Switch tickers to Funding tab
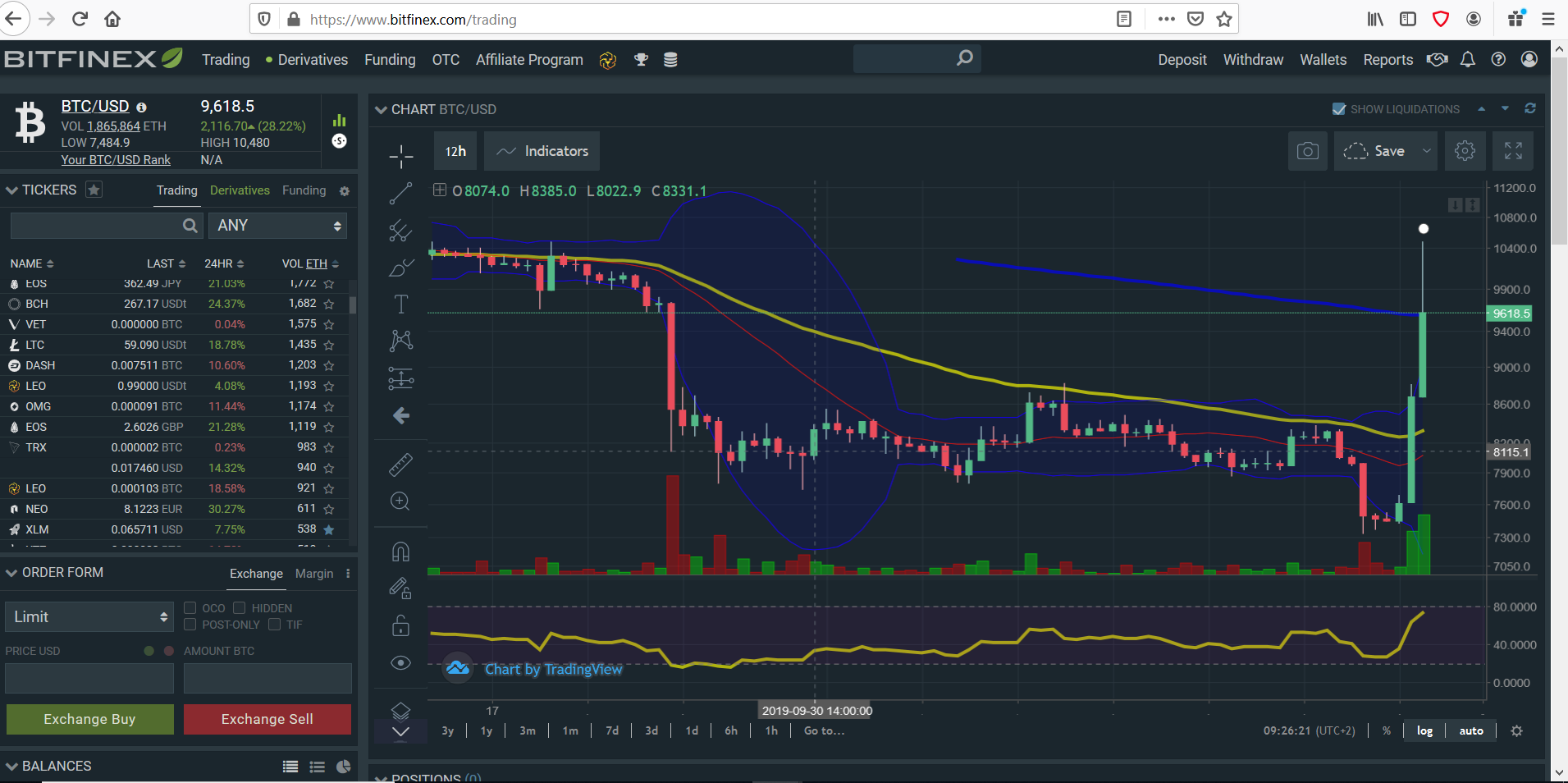 pyautogui.click(x=304, y=190)
